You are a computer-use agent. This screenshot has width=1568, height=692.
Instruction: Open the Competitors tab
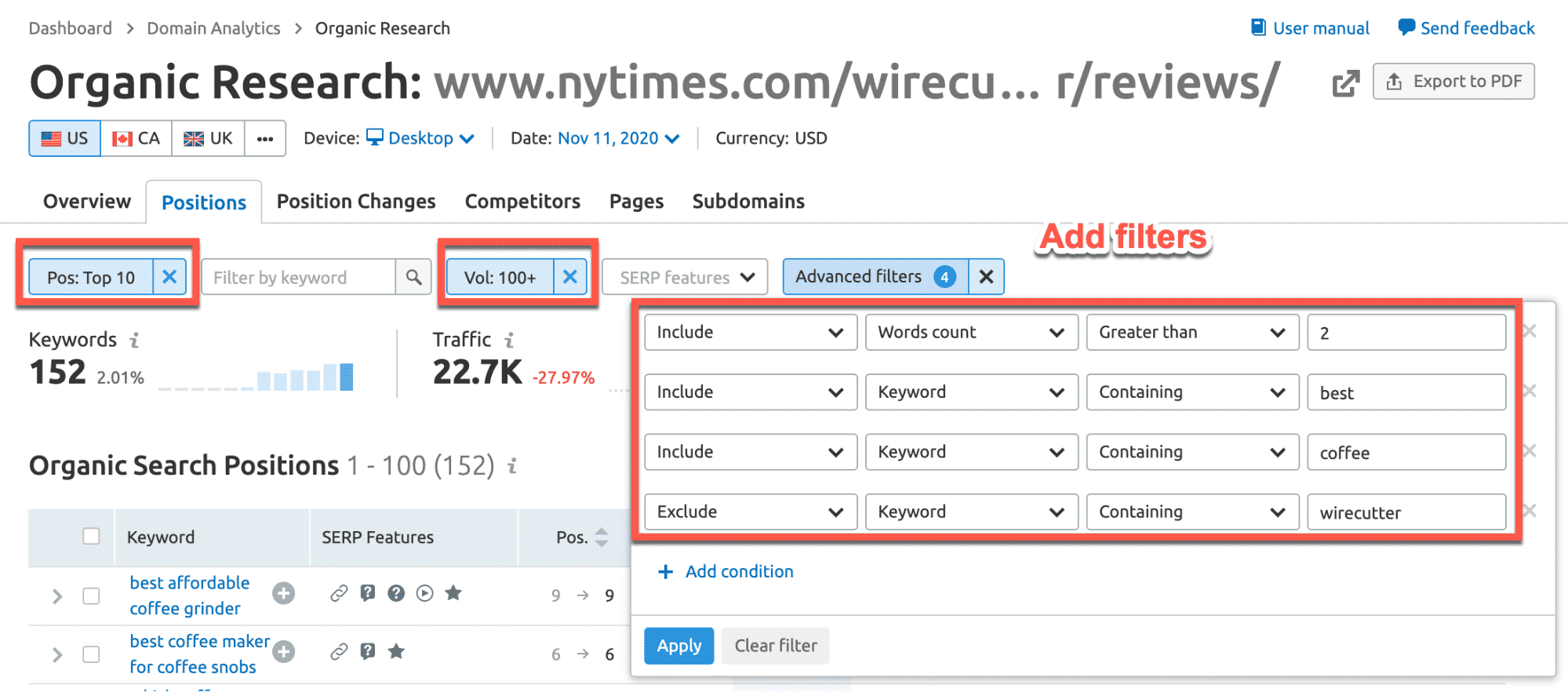[x=522, y=202]
